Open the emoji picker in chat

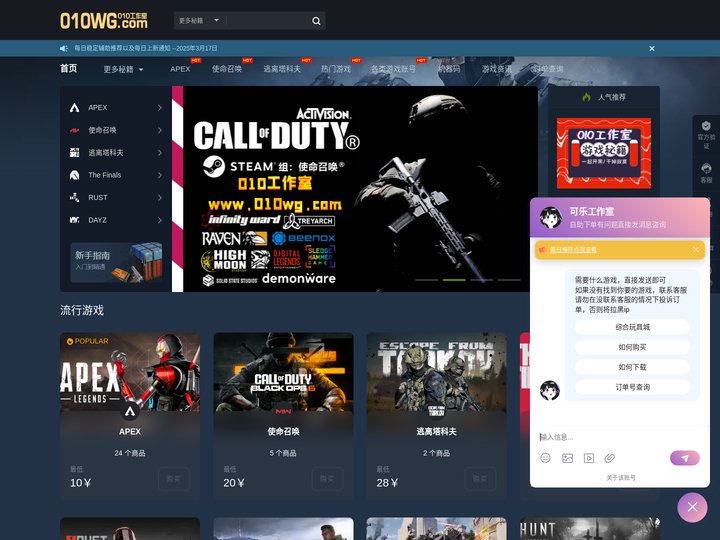pos(545,458)
